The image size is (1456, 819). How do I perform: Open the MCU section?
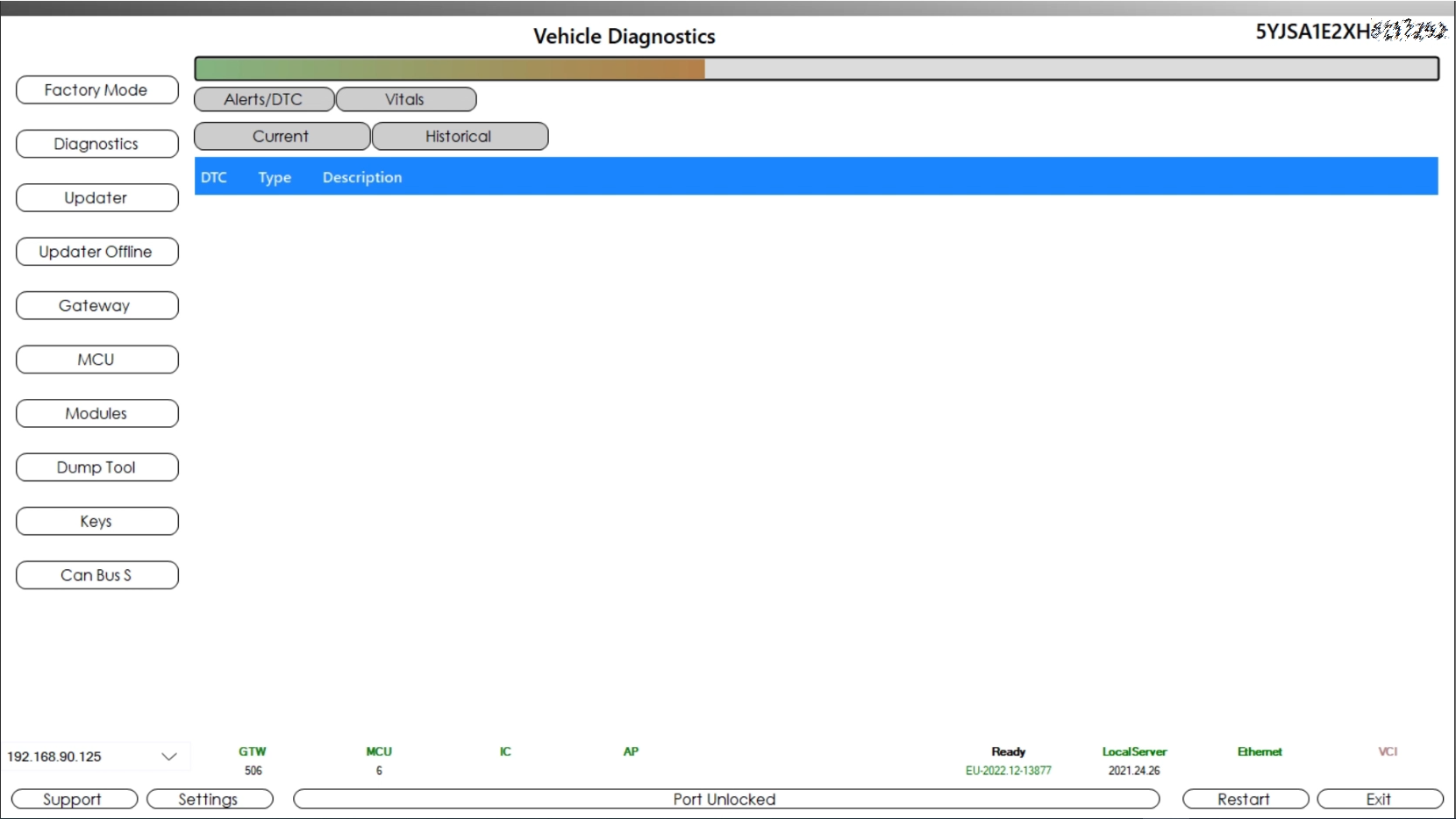click(96, 360)
